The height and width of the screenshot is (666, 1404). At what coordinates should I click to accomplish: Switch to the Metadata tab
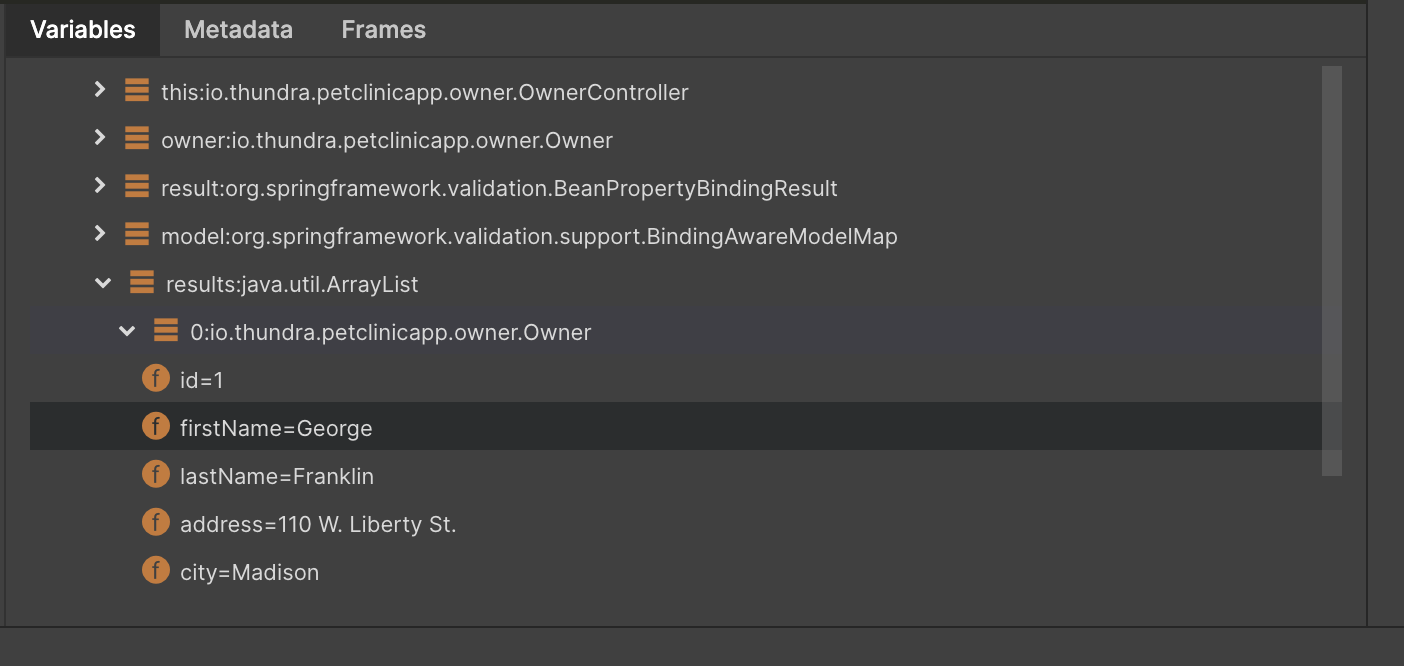[238, 30]
